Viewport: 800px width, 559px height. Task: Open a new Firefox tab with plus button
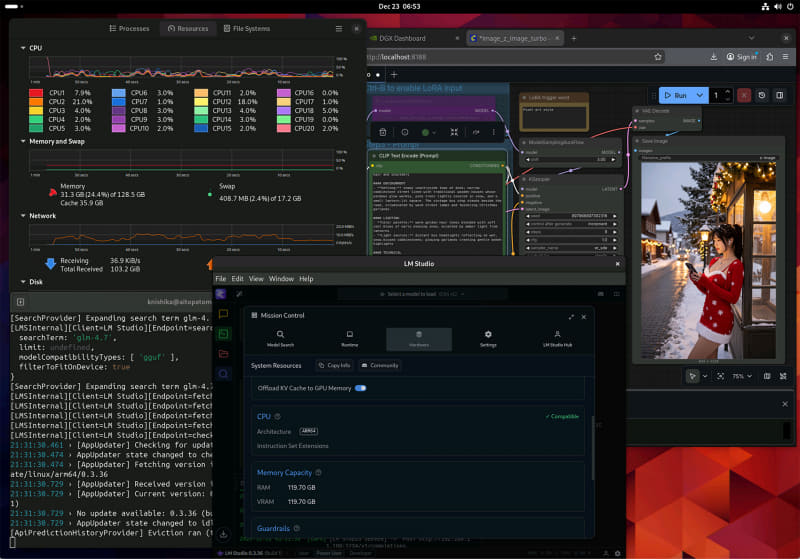pos(573,38)
